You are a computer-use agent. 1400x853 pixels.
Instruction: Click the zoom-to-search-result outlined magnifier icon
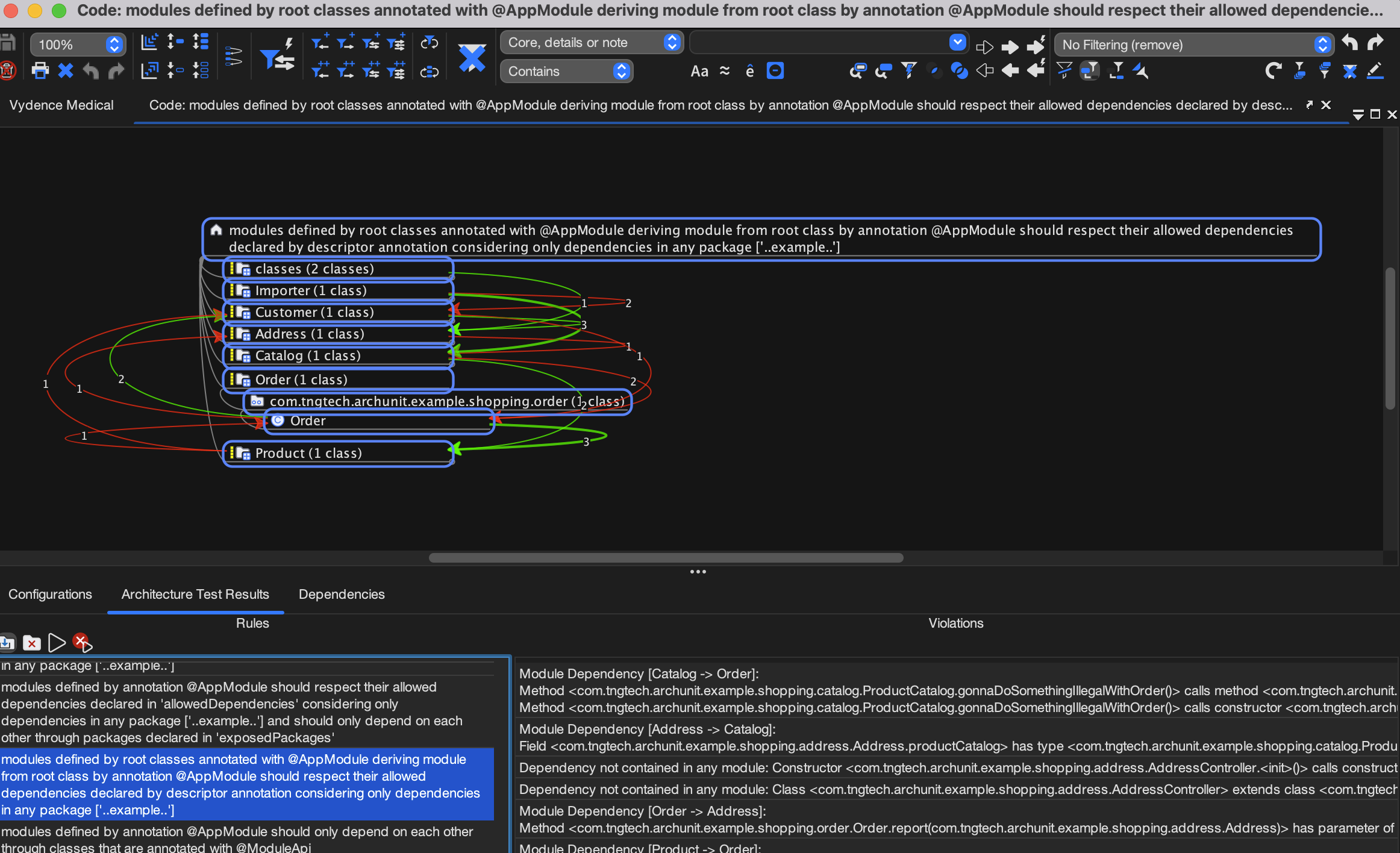858,71
